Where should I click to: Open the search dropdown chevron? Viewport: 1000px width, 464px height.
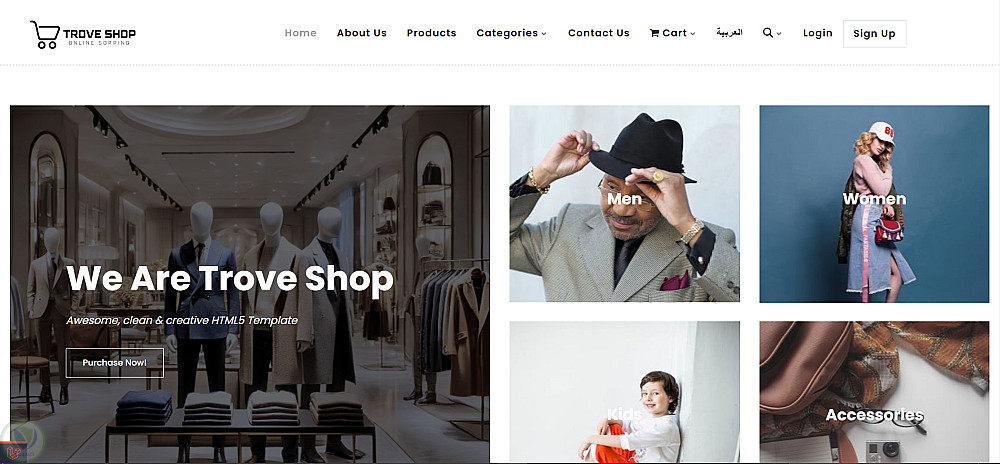[x=779, y=34]
